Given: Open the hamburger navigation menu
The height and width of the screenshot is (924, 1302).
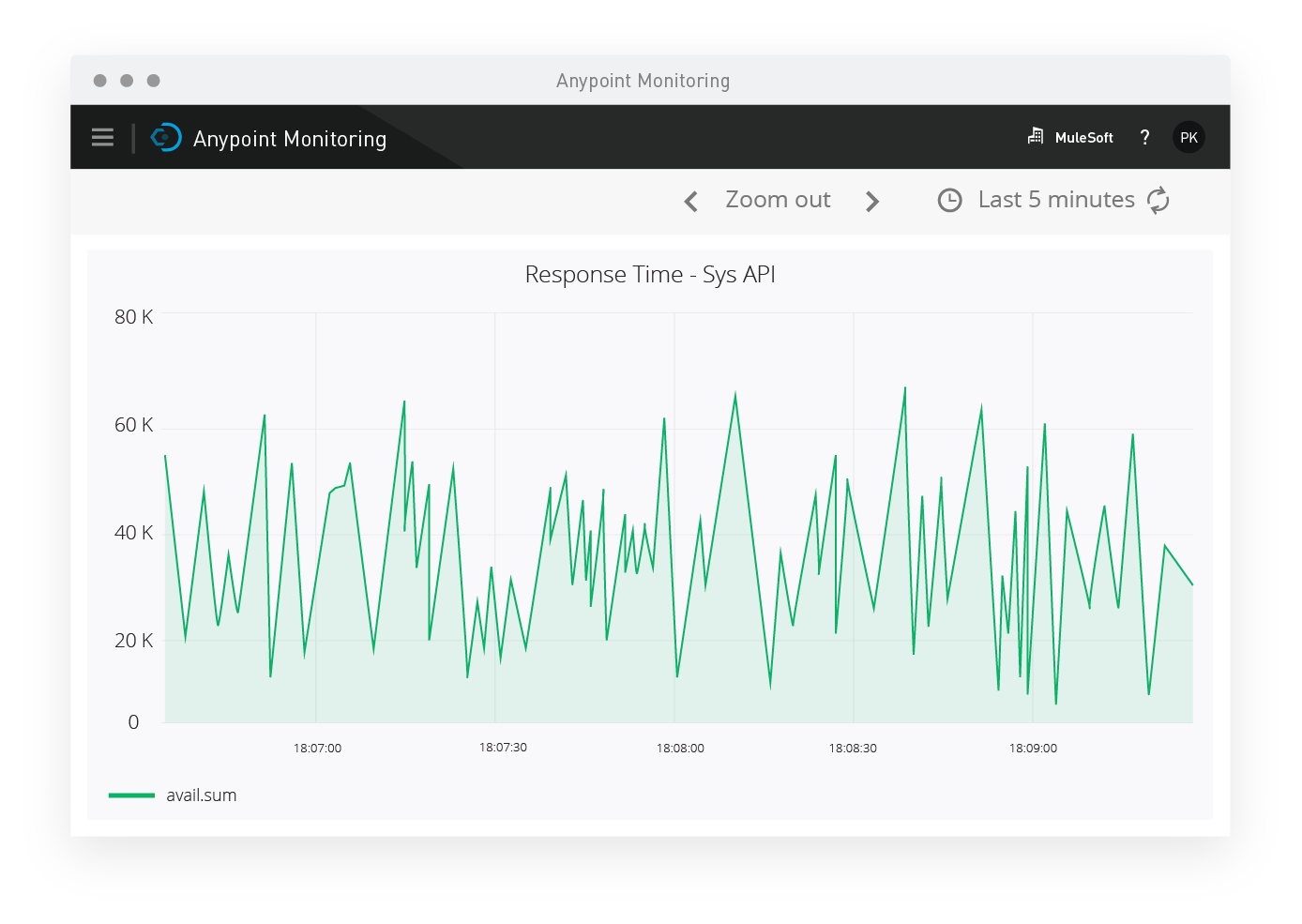Looking at the screenshot, I should pyautogui.click(x=102, y=138).
